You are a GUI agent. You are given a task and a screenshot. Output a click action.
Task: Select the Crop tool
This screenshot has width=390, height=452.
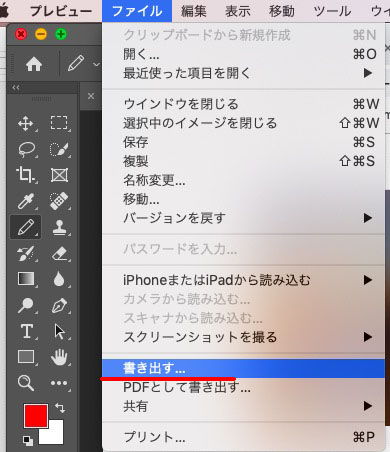click(x=25, y=175)
